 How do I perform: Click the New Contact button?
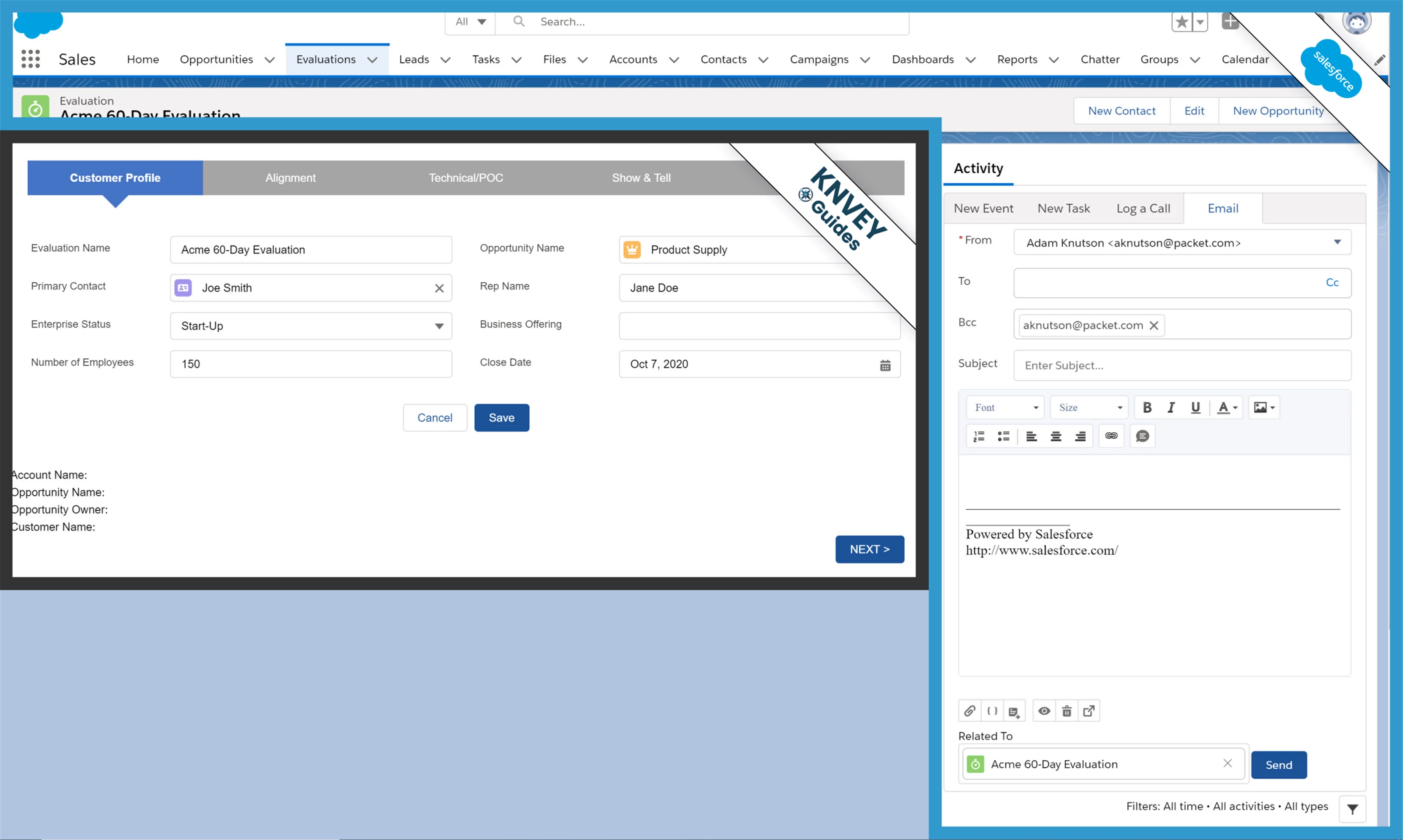(1121, 111)
